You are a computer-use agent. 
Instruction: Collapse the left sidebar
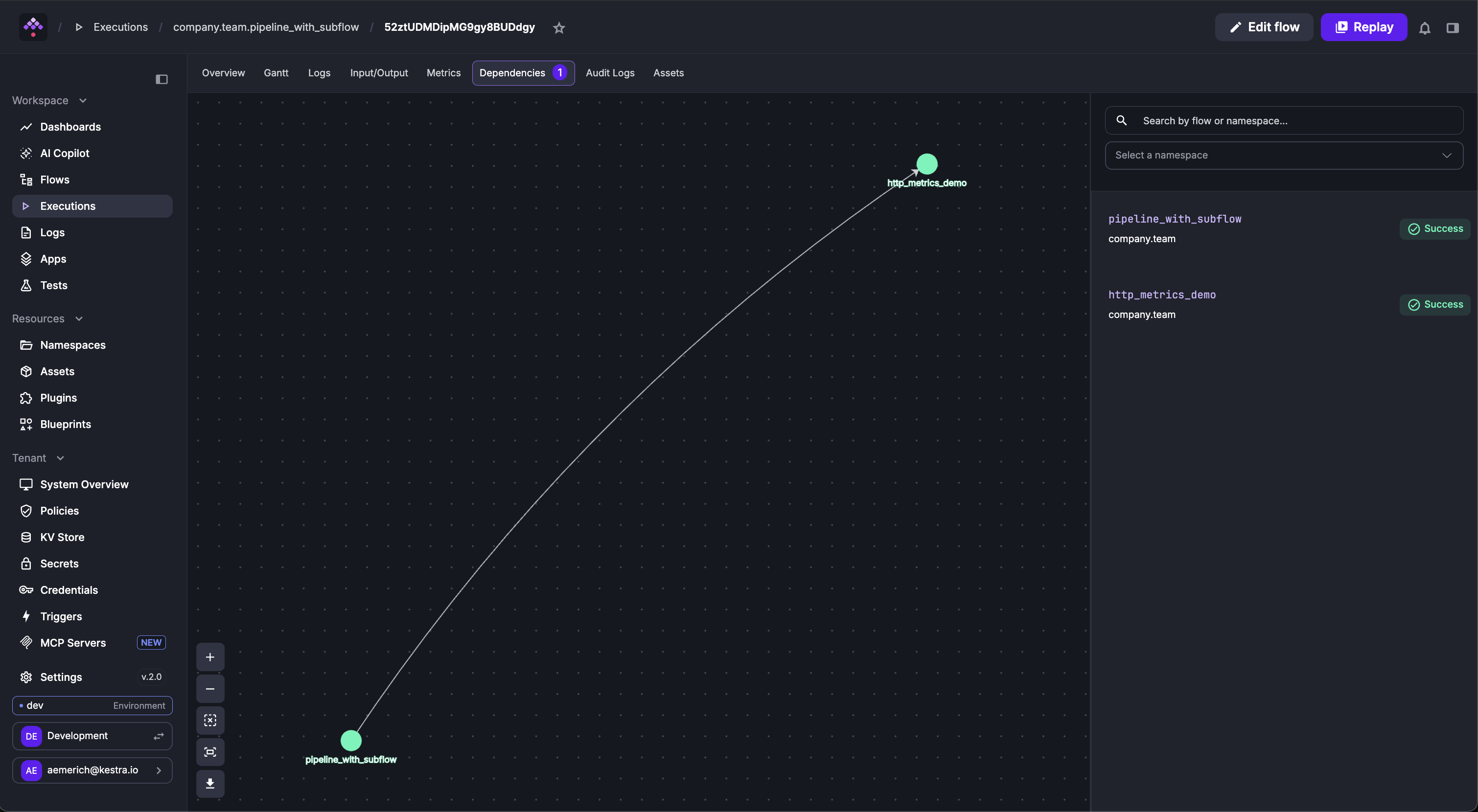click(162, 79)
